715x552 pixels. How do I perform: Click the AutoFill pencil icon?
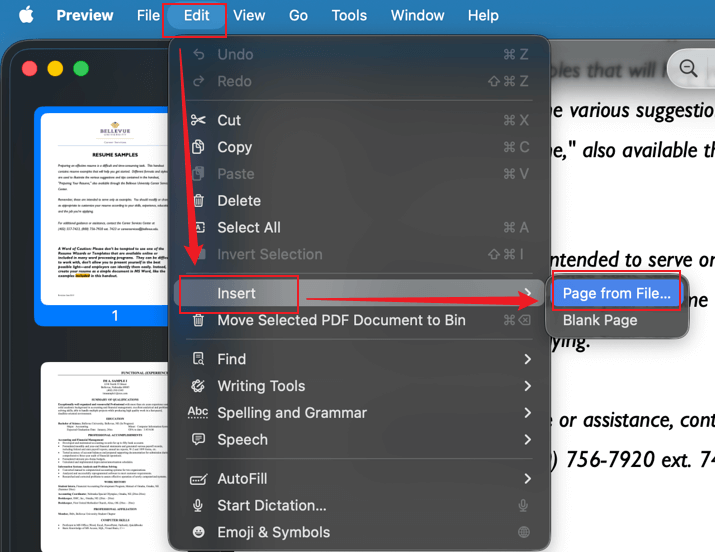(198, 479)
